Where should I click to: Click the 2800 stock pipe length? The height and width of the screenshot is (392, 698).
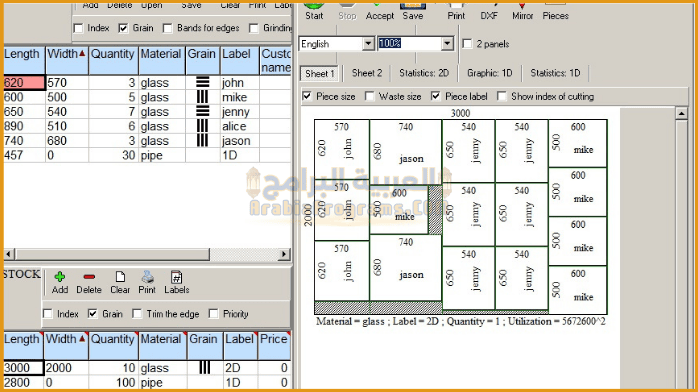(x=24, y=382)
